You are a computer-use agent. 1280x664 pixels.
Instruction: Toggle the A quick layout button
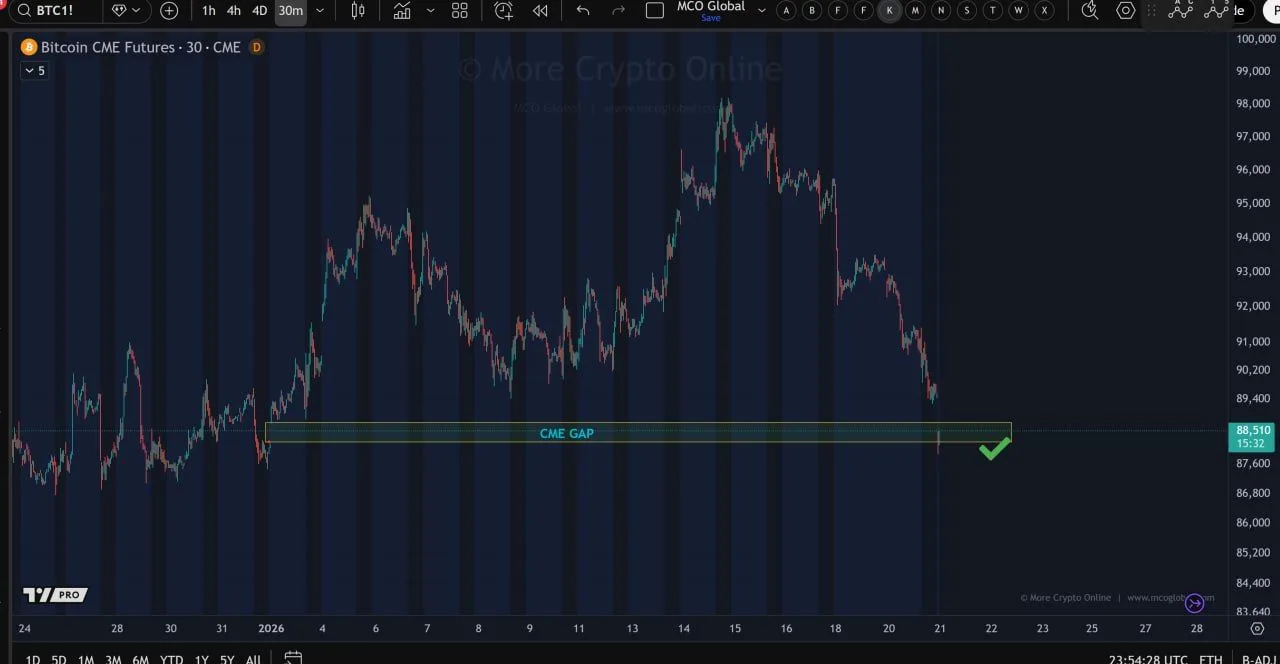coord(786,11)
